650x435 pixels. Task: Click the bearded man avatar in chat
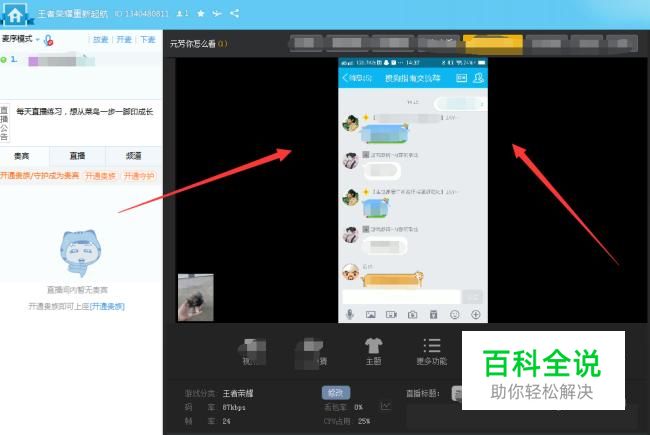[x=351, y=272]
